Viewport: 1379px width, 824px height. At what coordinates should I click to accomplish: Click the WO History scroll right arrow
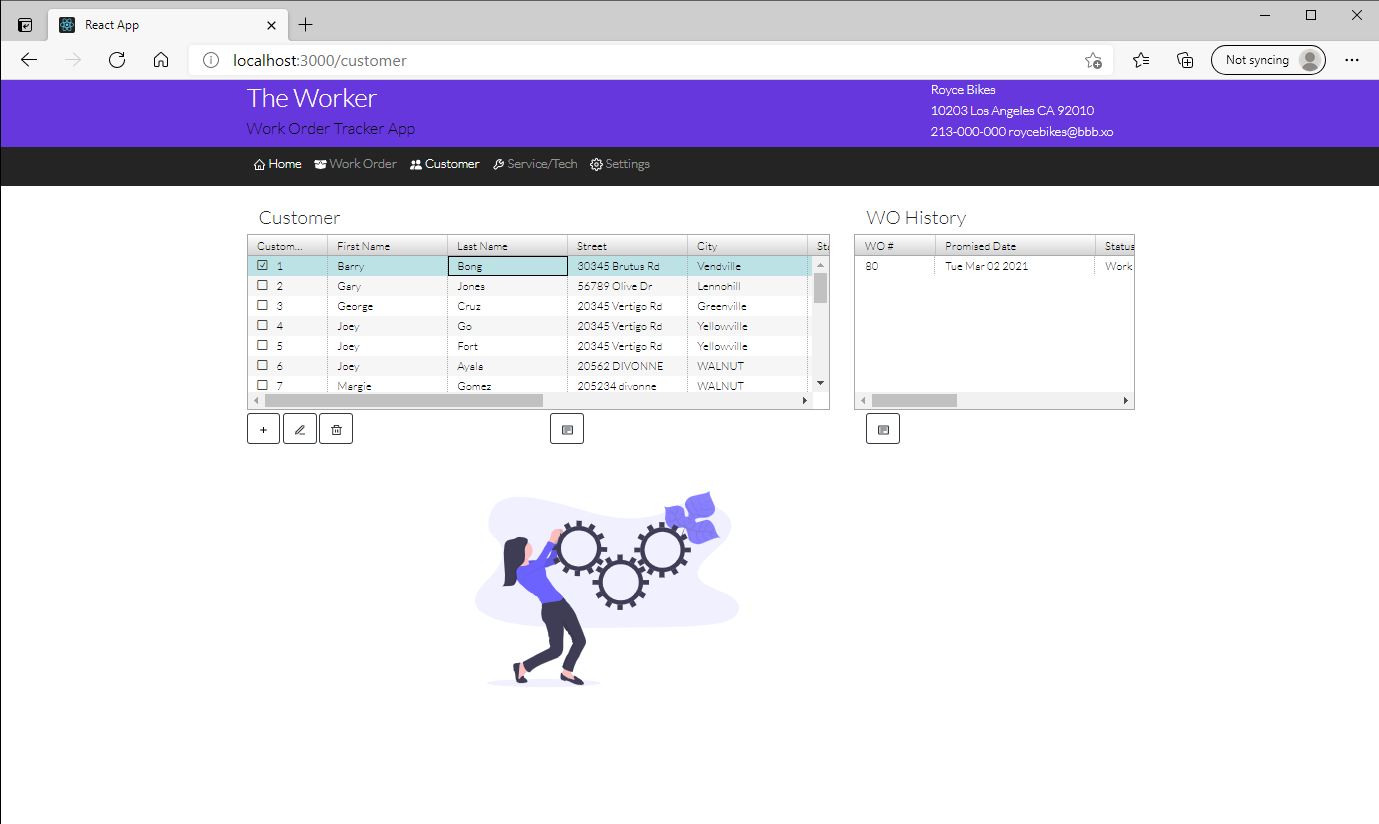click(x=1125, y=400)
